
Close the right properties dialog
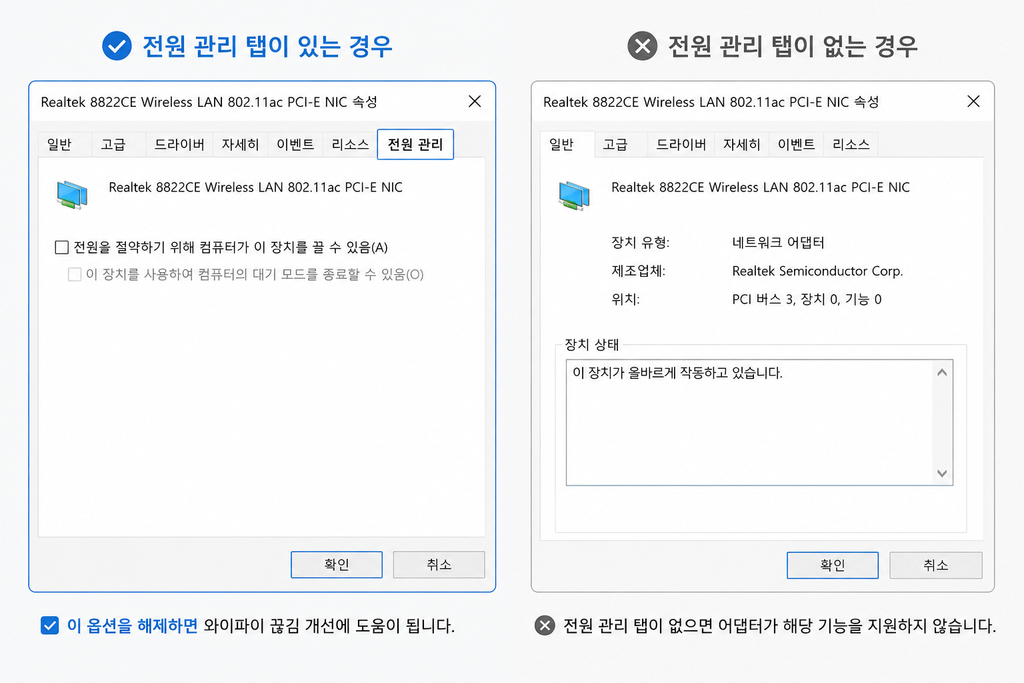click(974, 101)
